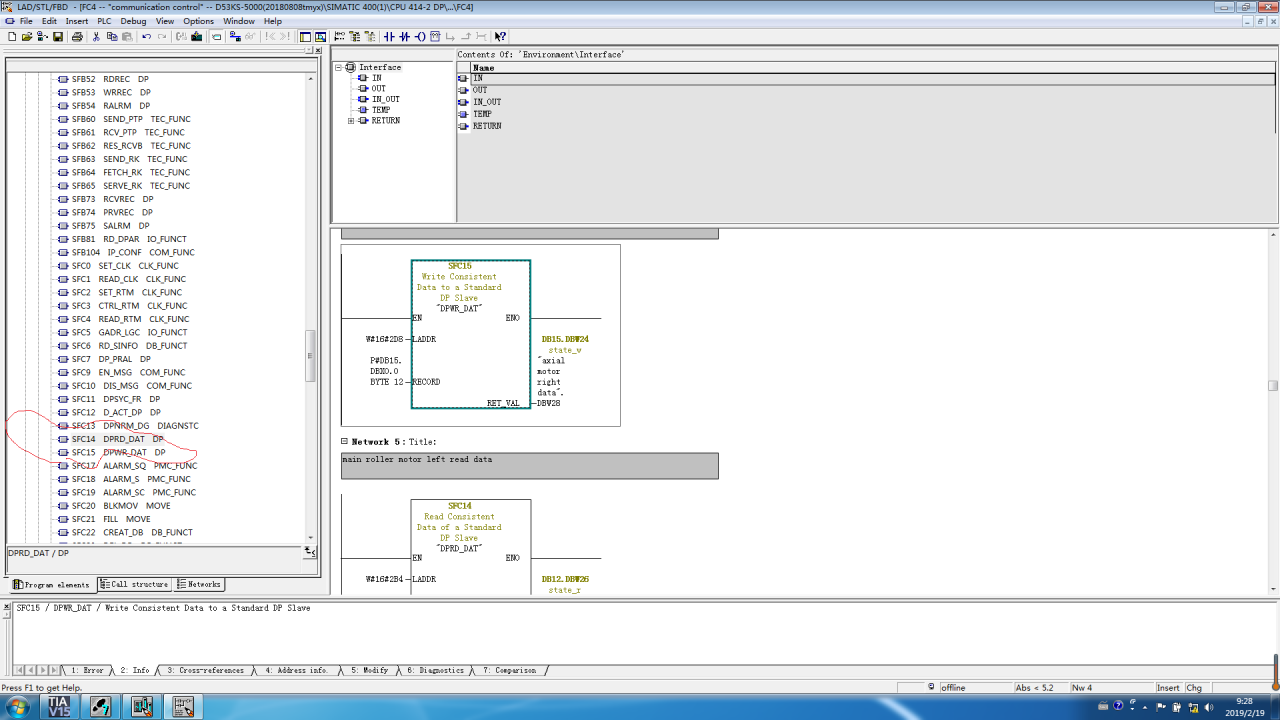
Task: Click the Open folder toolbar icon
Action: point(27,36)
